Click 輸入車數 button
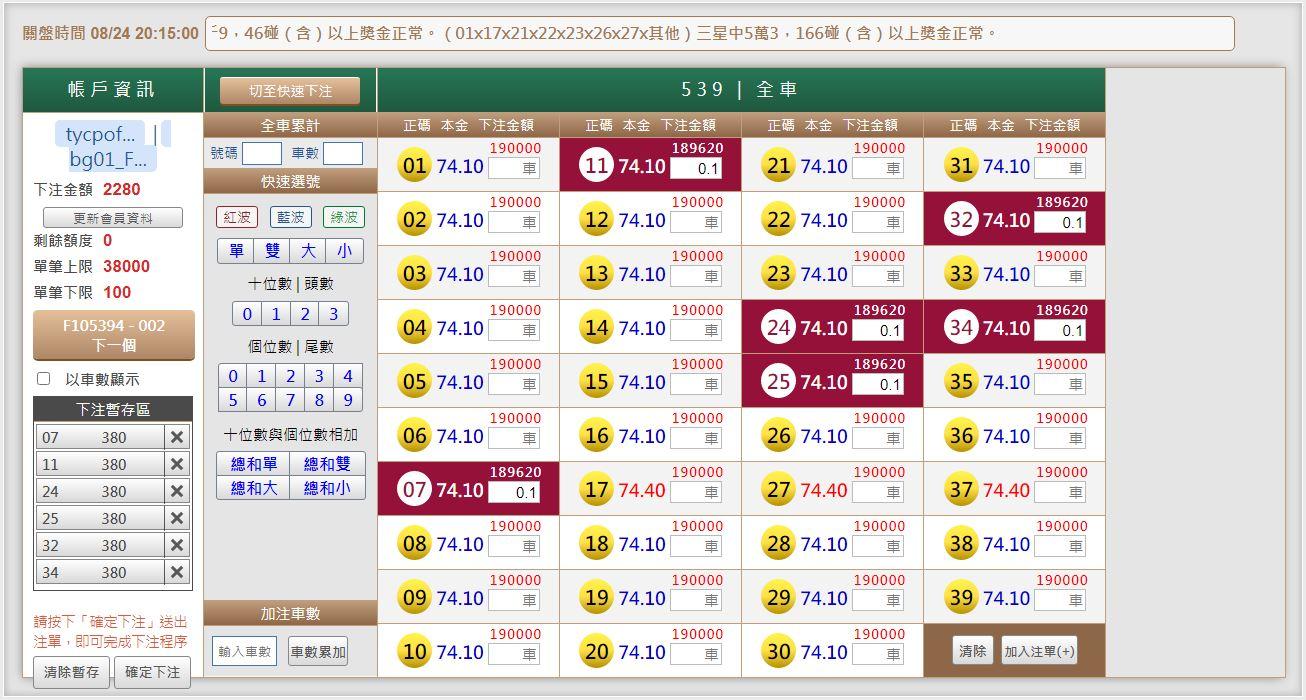1306x700 pixels. pyautogui.click(x=244, y=651)
